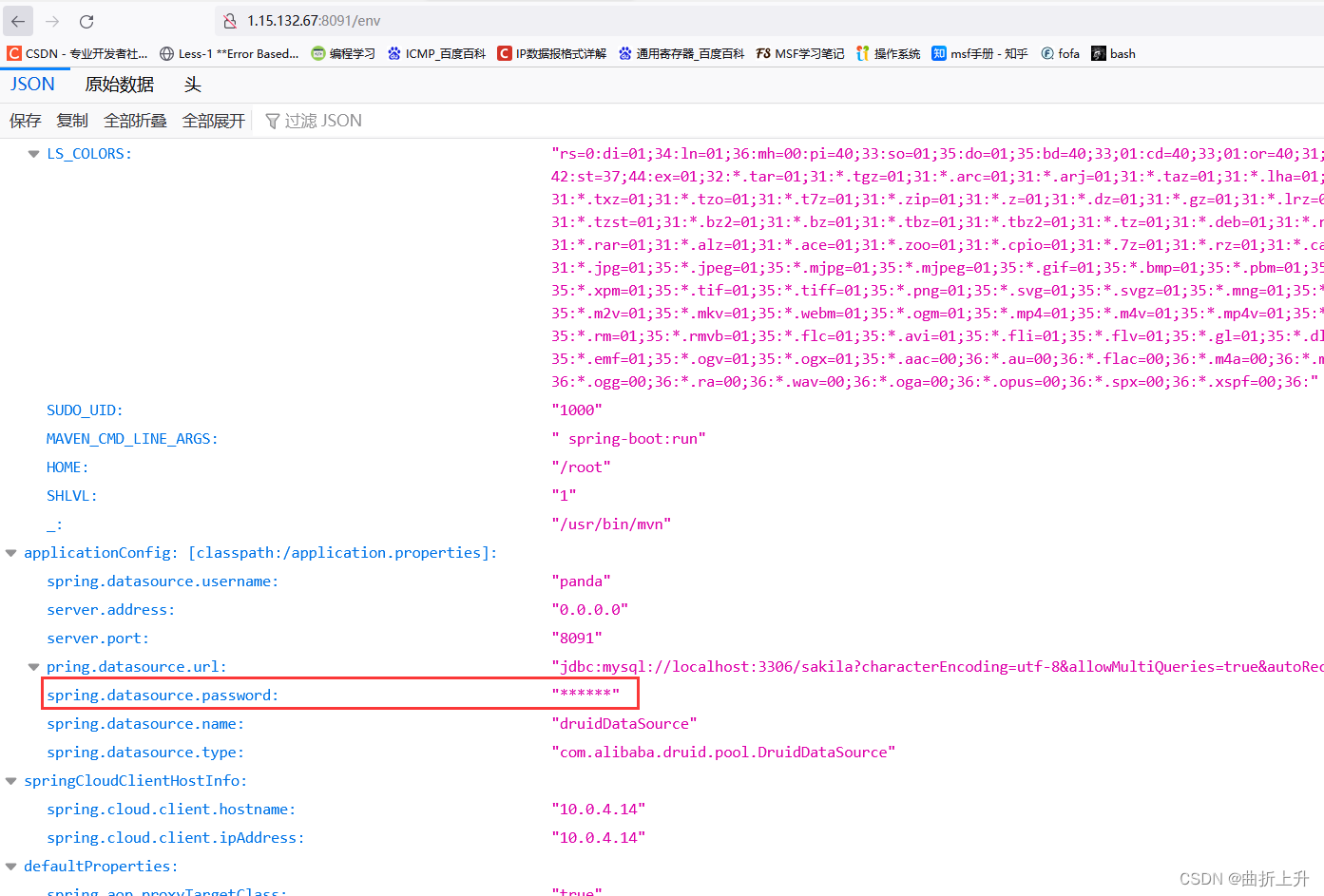1324x896 pixels.
Task: Switch to the 头 headers tab
Action: tap(192, 85)
